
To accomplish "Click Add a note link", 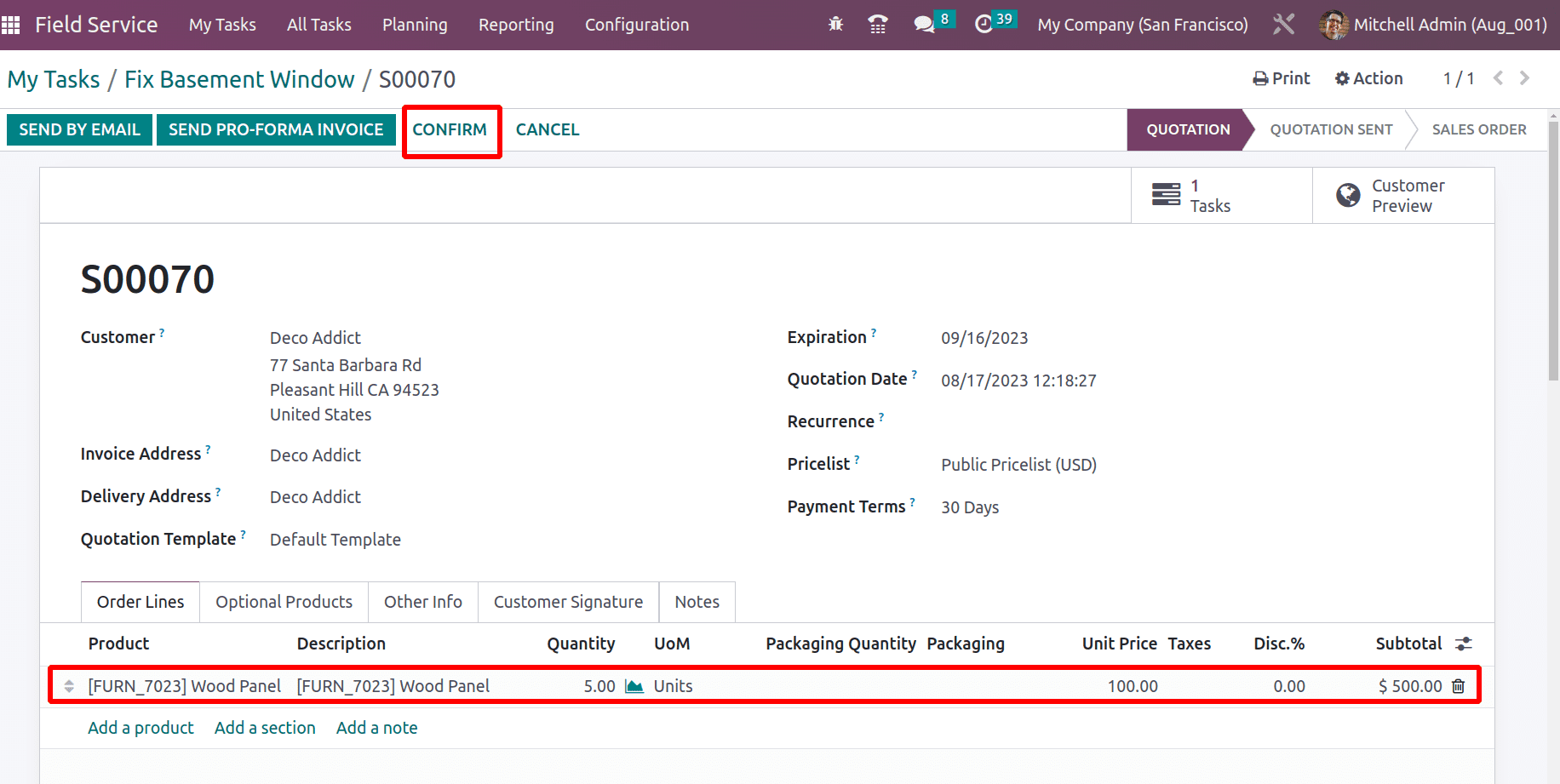I will pyautogui.click(x=376, y=728).
